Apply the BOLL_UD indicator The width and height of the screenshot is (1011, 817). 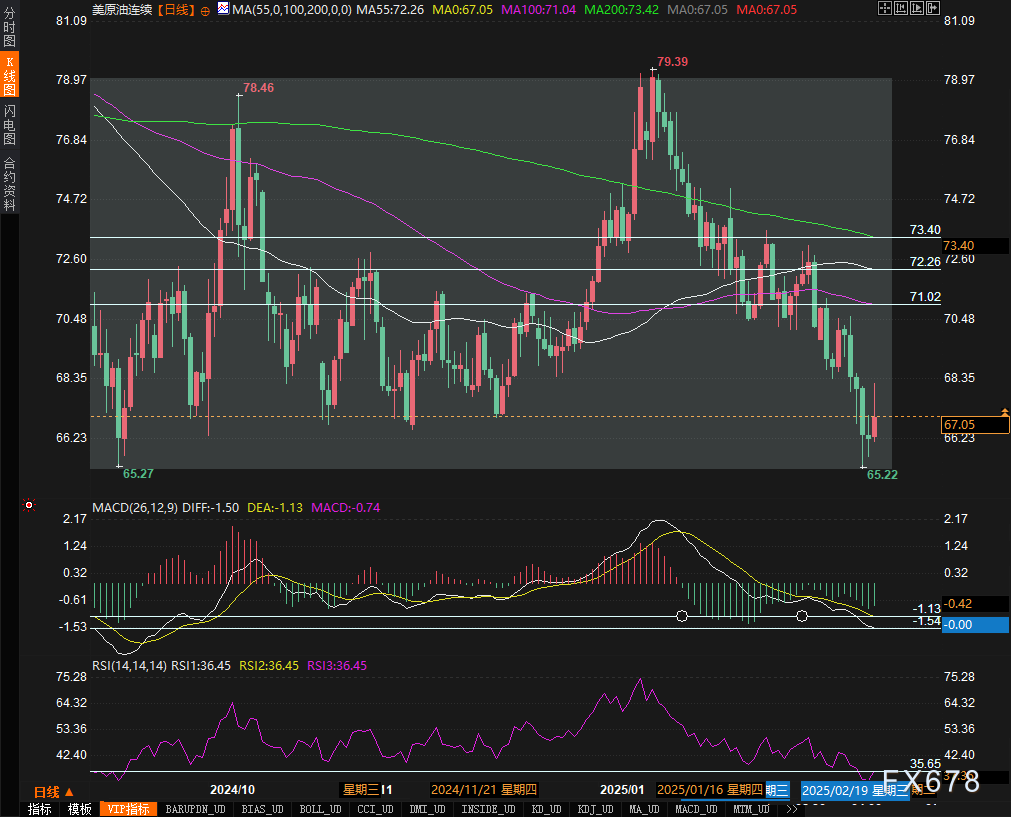pyautogui.click(x=319, y=809)
